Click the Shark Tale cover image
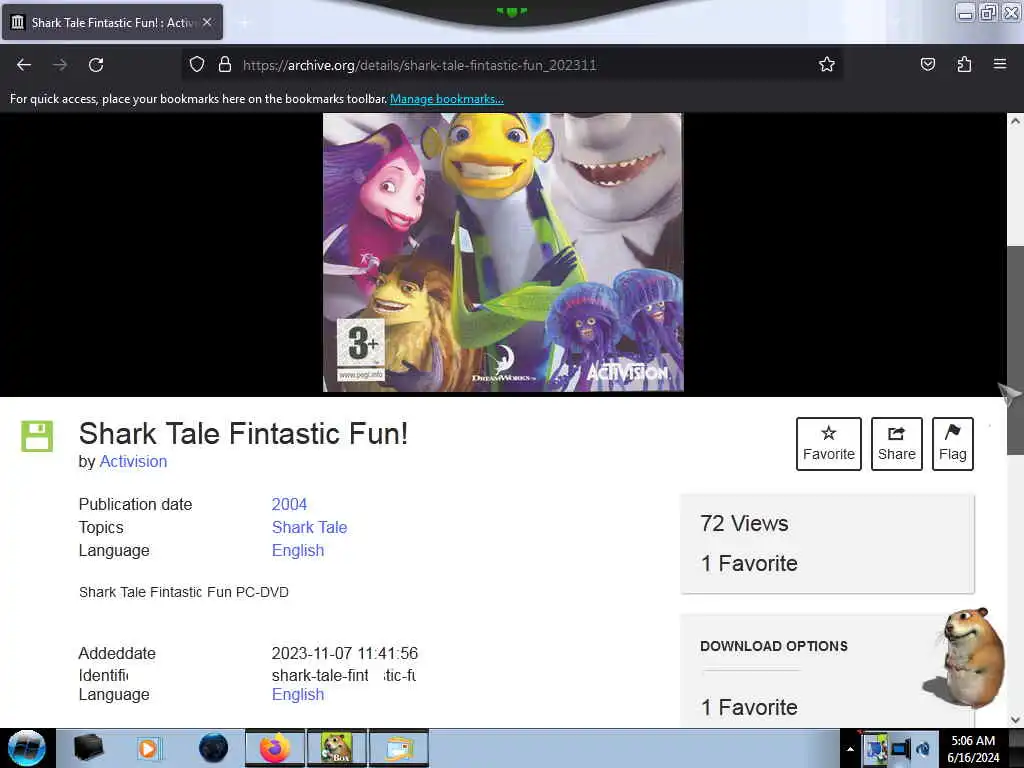The height and width of the screenshot is (768, 1024). (x=503, y=253)
